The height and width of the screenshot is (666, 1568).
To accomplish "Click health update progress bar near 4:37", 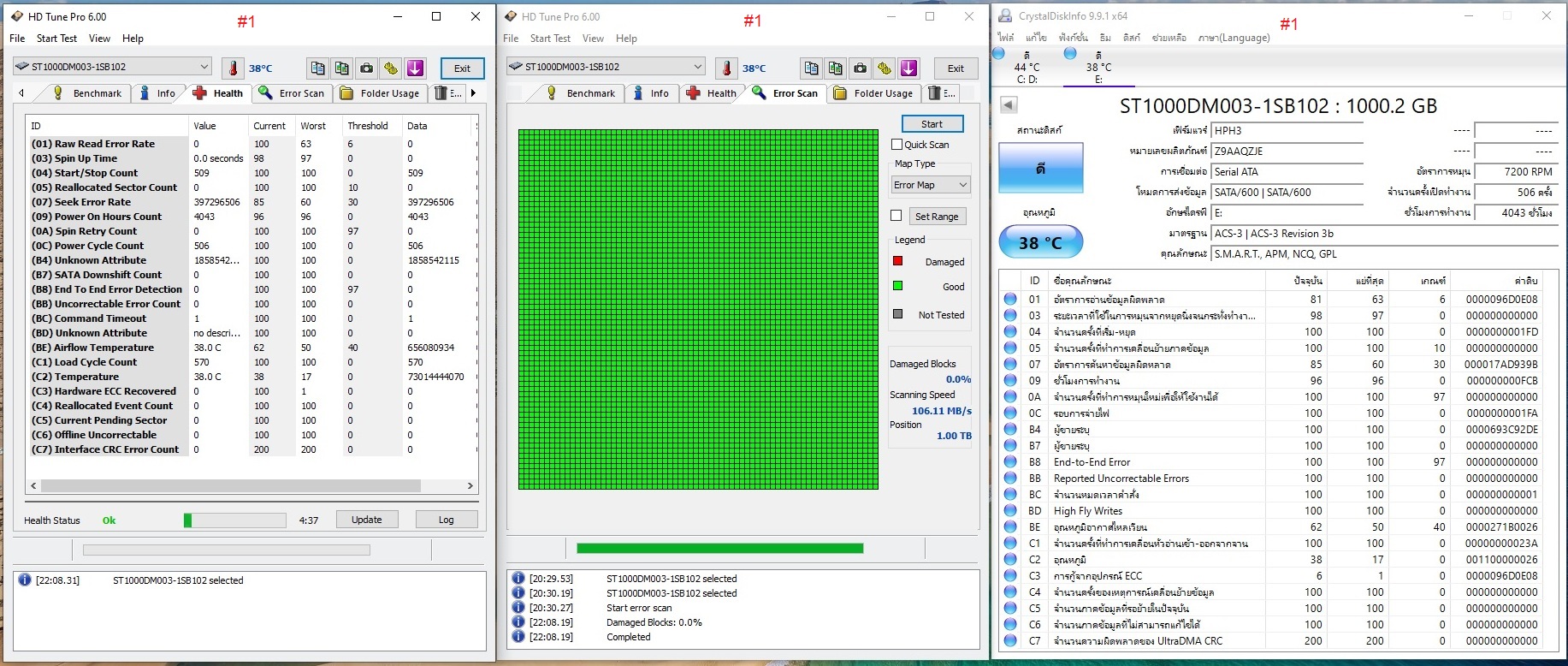I will [234, 520].
